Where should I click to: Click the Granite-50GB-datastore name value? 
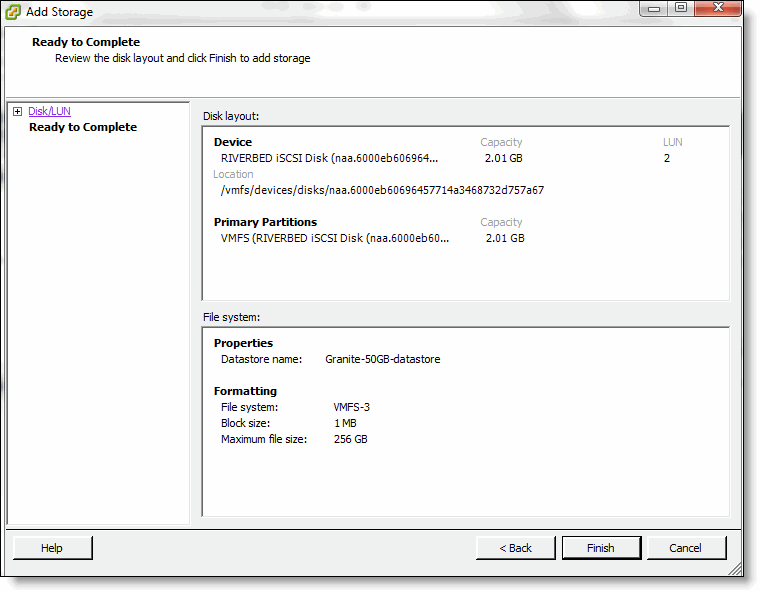point(383,359)
